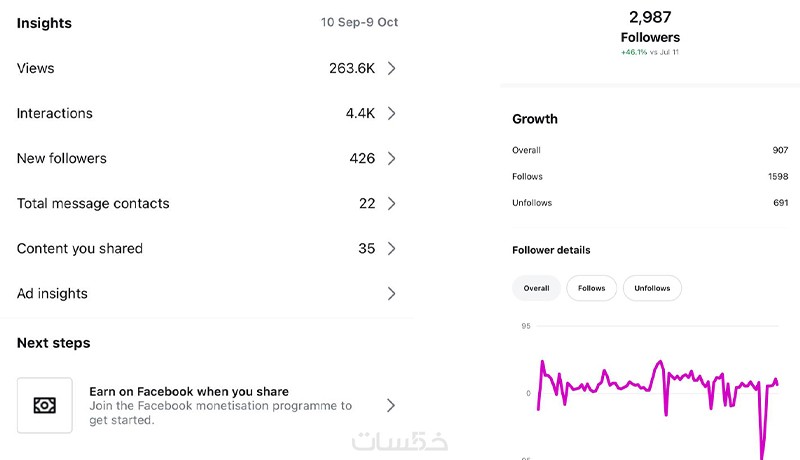Click chevron next to Facebook monetisation programme
Image resolution: width=800 pixels, height=460 pixels.
tap(392, 405)
